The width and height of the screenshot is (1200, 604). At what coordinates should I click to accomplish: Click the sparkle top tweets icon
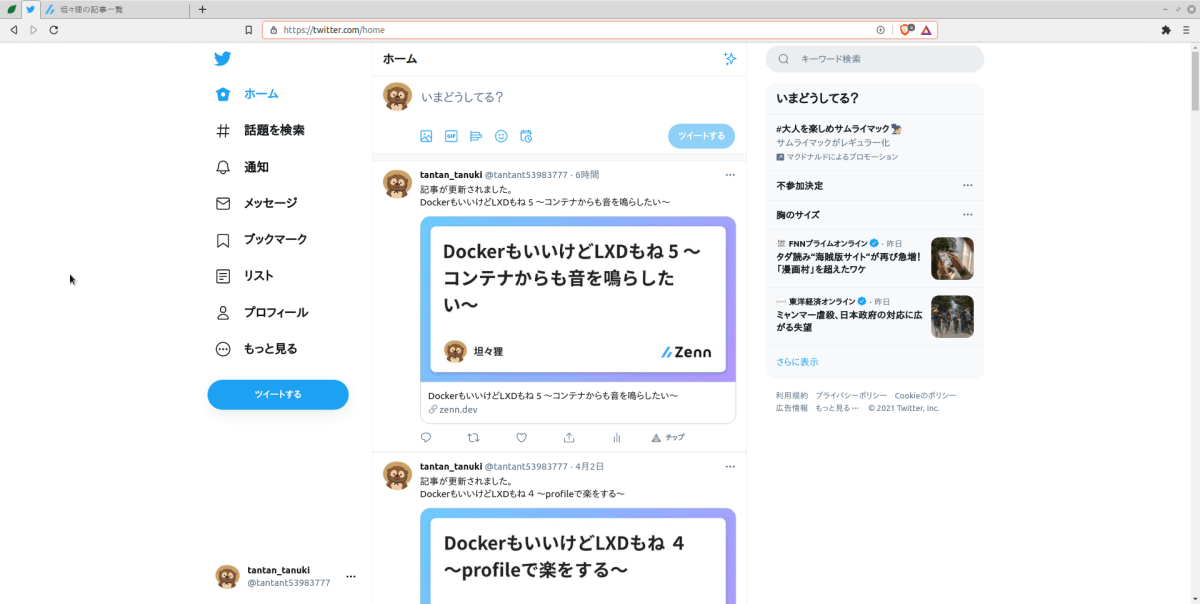click(x=730, y=59)
